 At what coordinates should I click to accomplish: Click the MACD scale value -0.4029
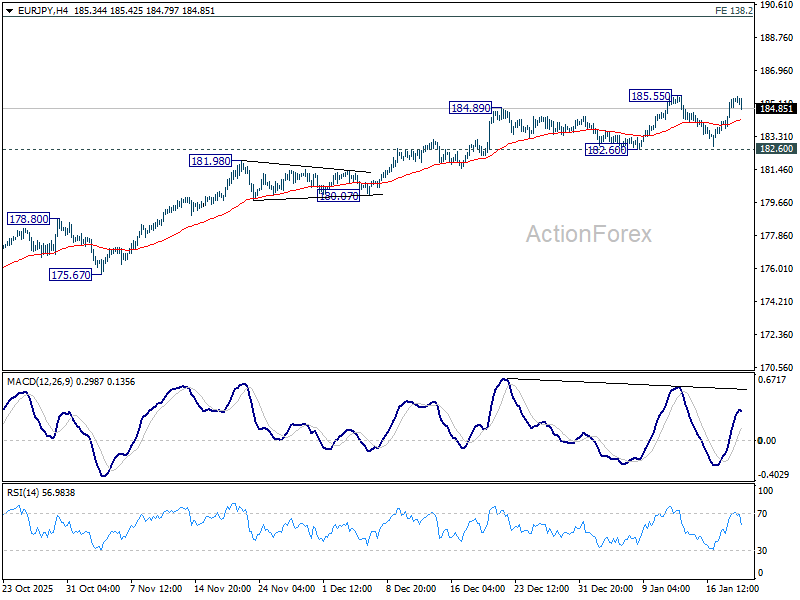[773, 475]
